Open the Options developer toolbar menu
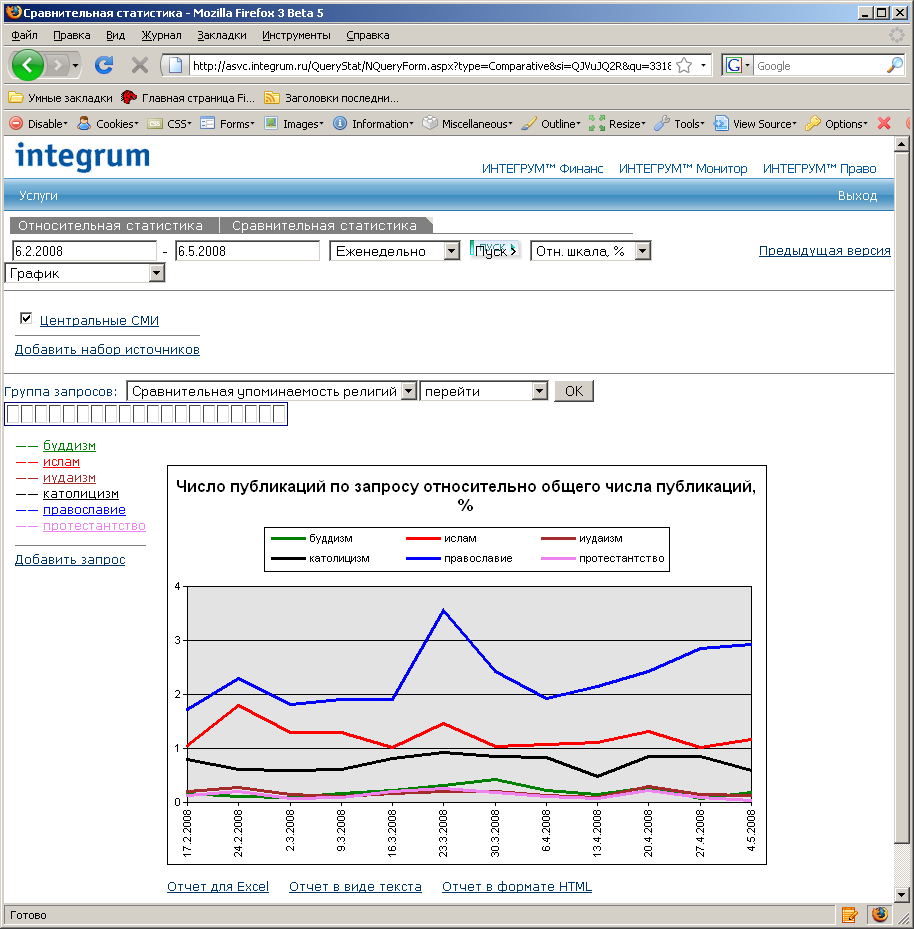914x929 pixels. point(836,123)
